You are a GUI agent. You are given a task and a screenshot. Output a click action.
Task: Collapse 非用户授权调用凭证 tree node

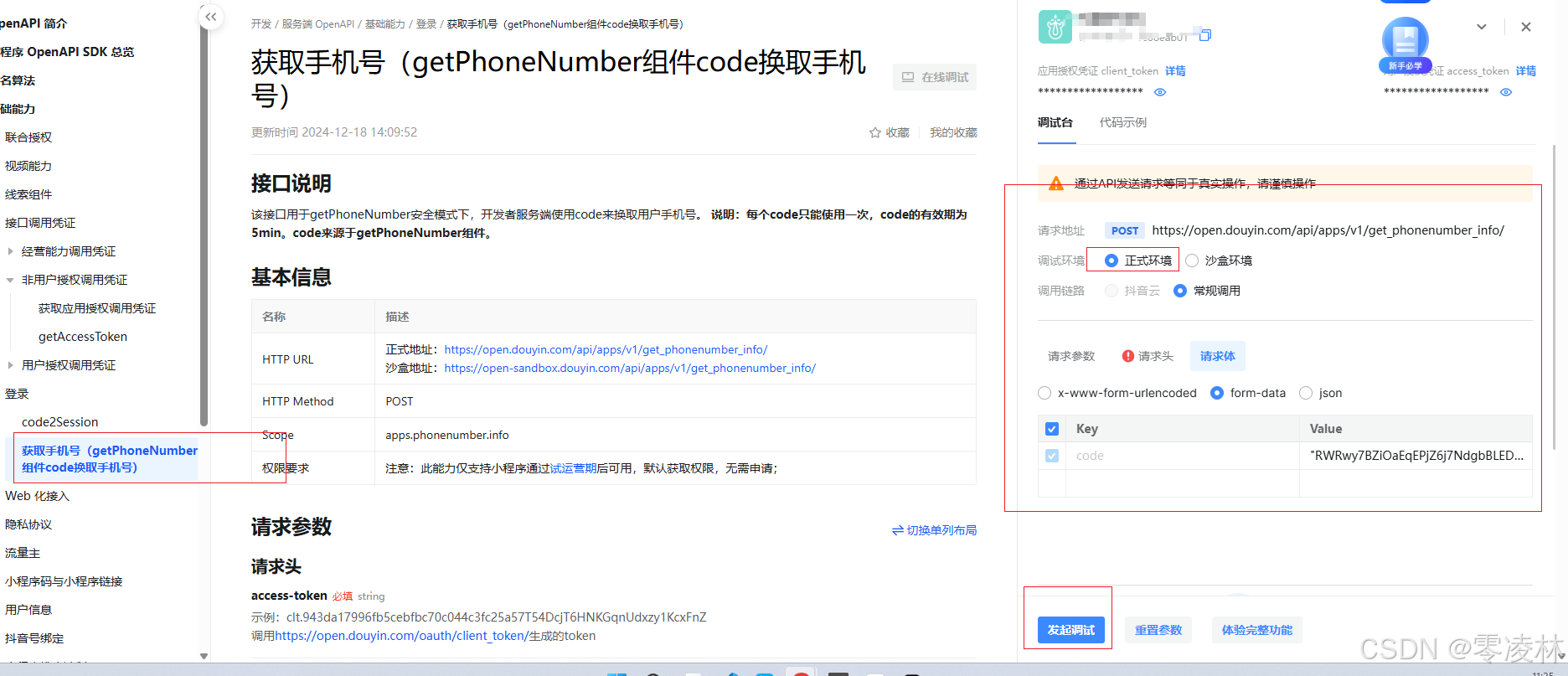pyautogui.click(x=10, y=280)
